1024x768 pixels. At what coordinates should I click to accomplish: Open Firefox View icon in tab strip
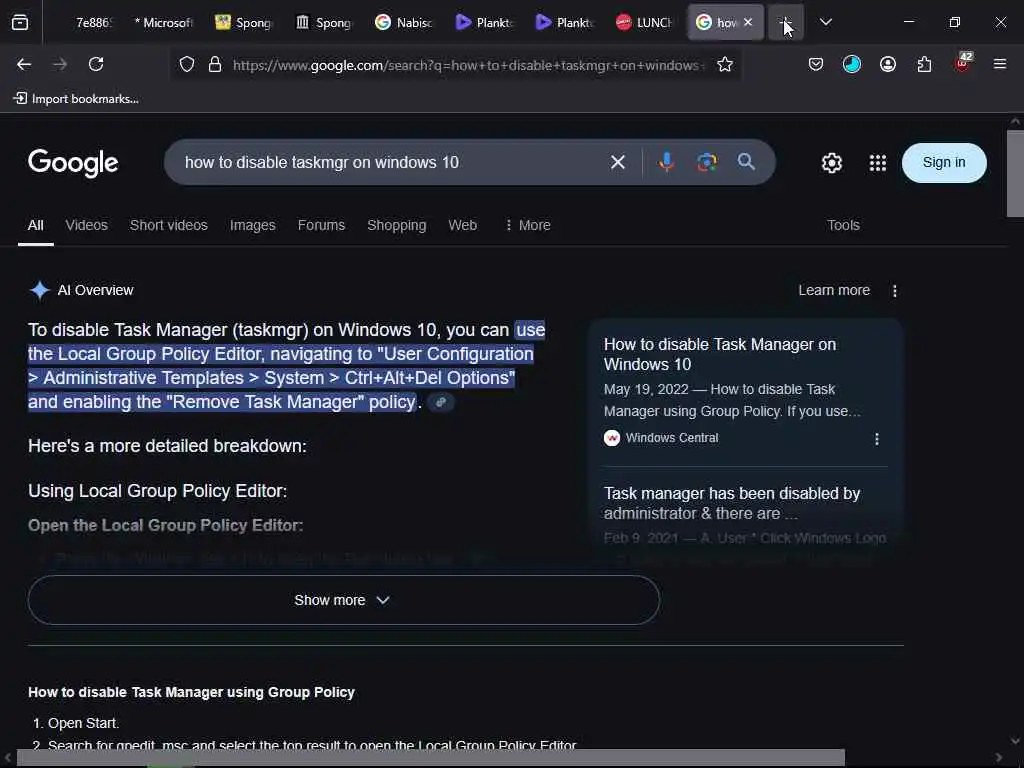coord(20,22)
